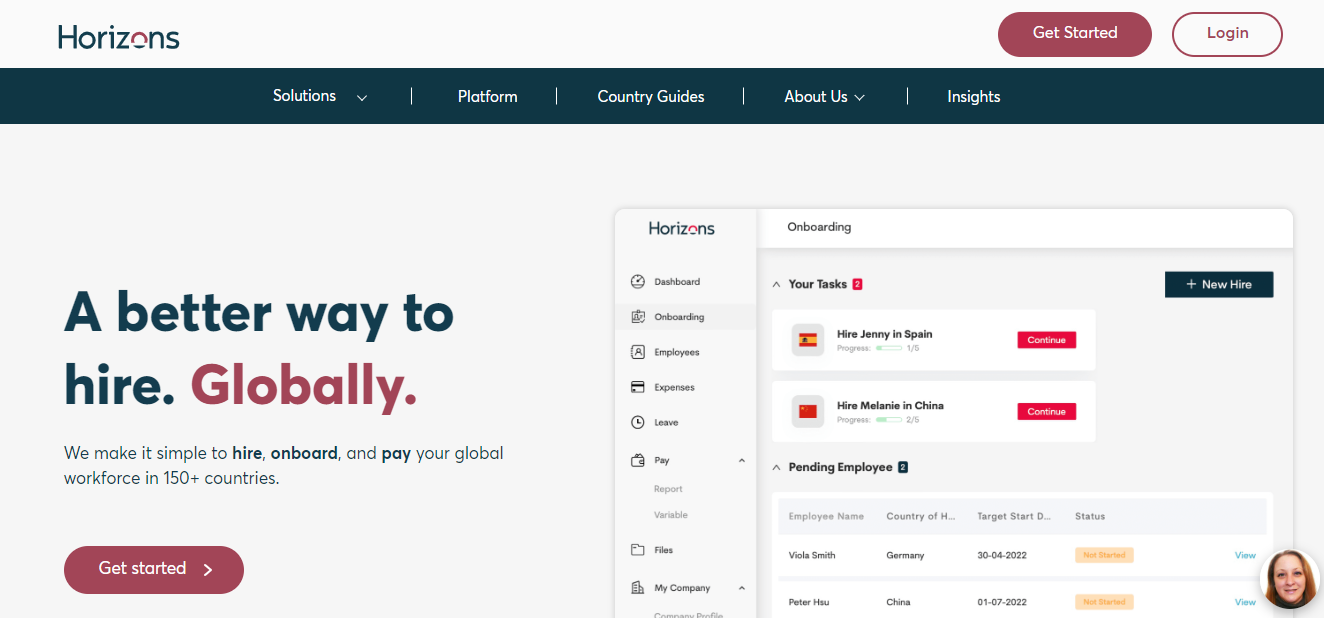1324x618 pixels.
Task: Click the Target Start Date column header
Action: (x=1015, y=516)
